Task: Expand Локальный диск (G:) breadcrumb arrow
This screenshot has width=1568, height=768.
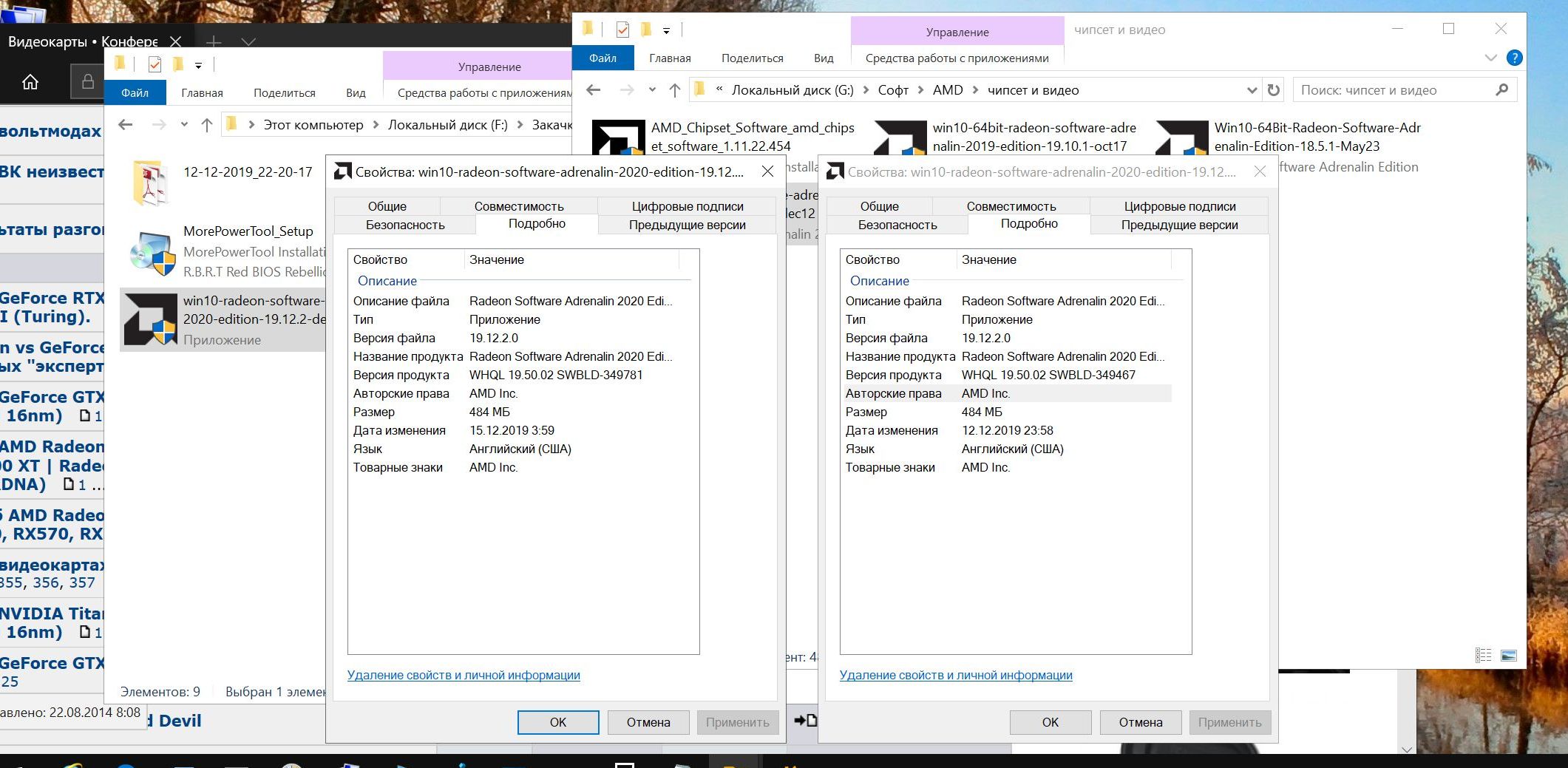Action: coord(866,90)
